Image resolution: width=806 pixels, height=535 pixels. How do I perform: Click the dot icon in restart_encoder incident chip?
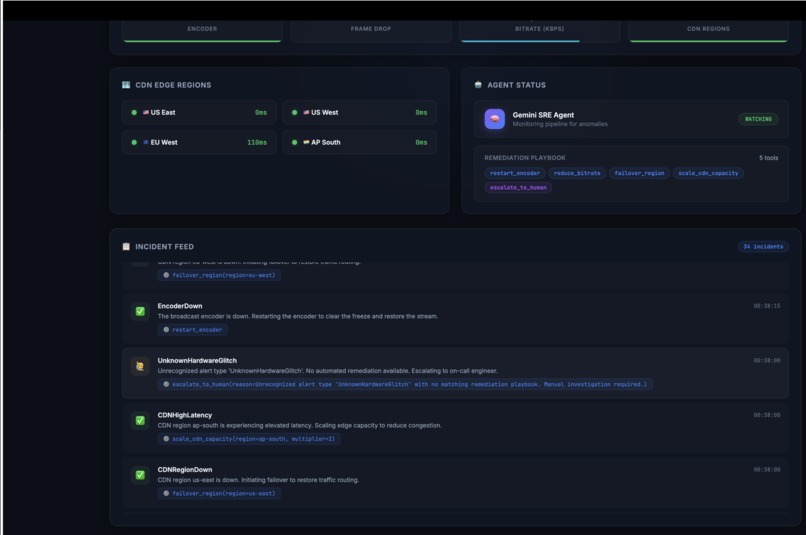166,330
